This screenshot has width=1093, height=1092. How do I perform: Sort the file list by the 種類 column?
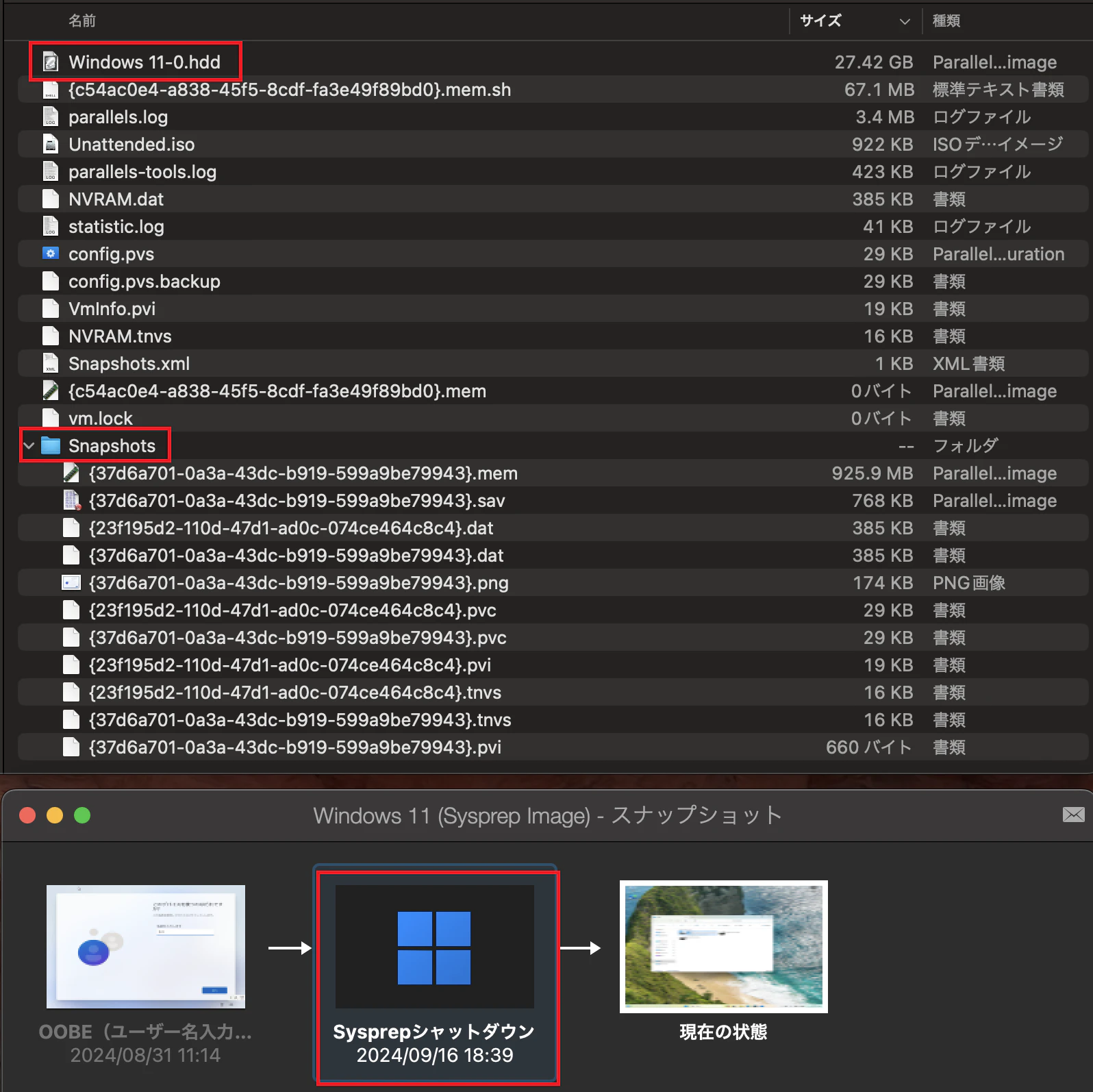pos(946,21)
